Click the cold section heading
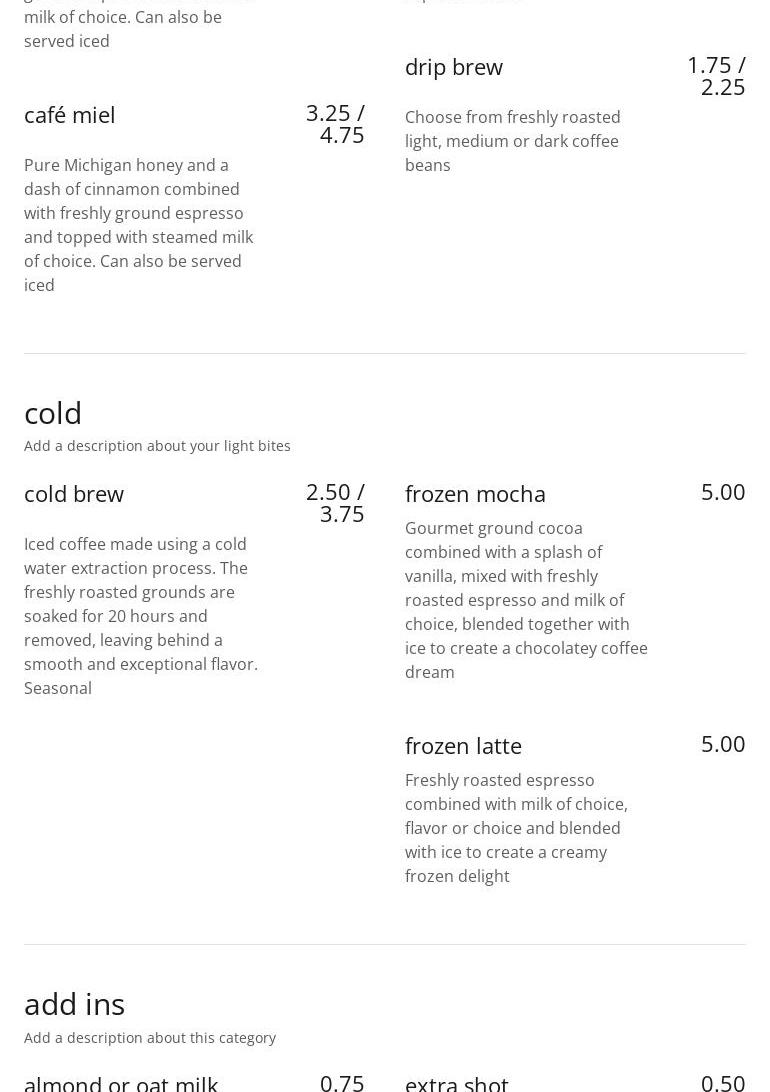 pyautogui.click(x=53, y=413)
